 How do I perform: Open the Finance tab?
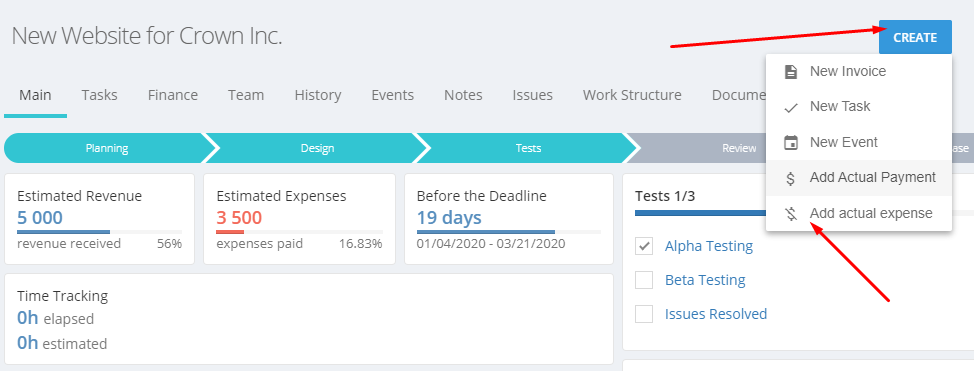tap(173, 95)
